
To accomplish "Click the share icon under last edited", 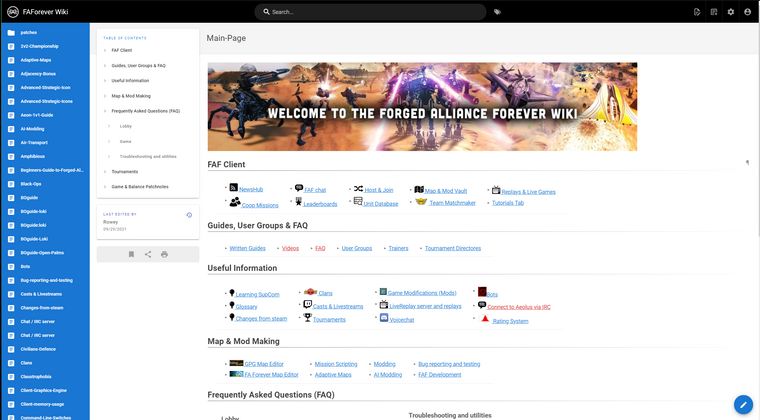I will (x=148, y=254).
